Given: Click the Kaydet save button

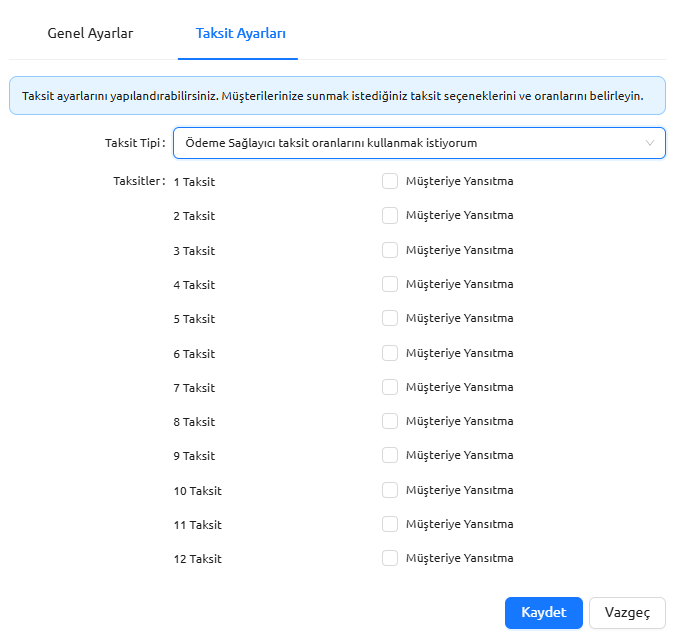Looking at the screenshot, I should tap(544, 613).
